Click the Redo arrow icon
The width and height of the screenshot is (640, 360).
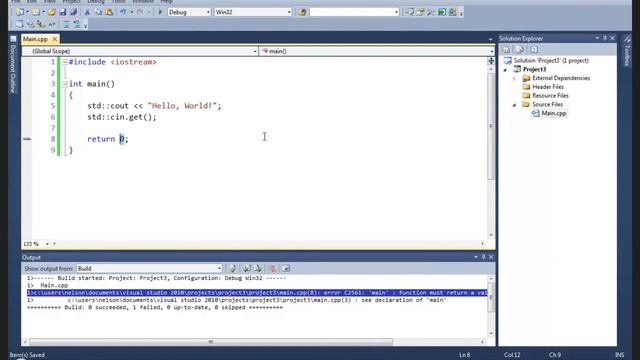tap(140, 12)
